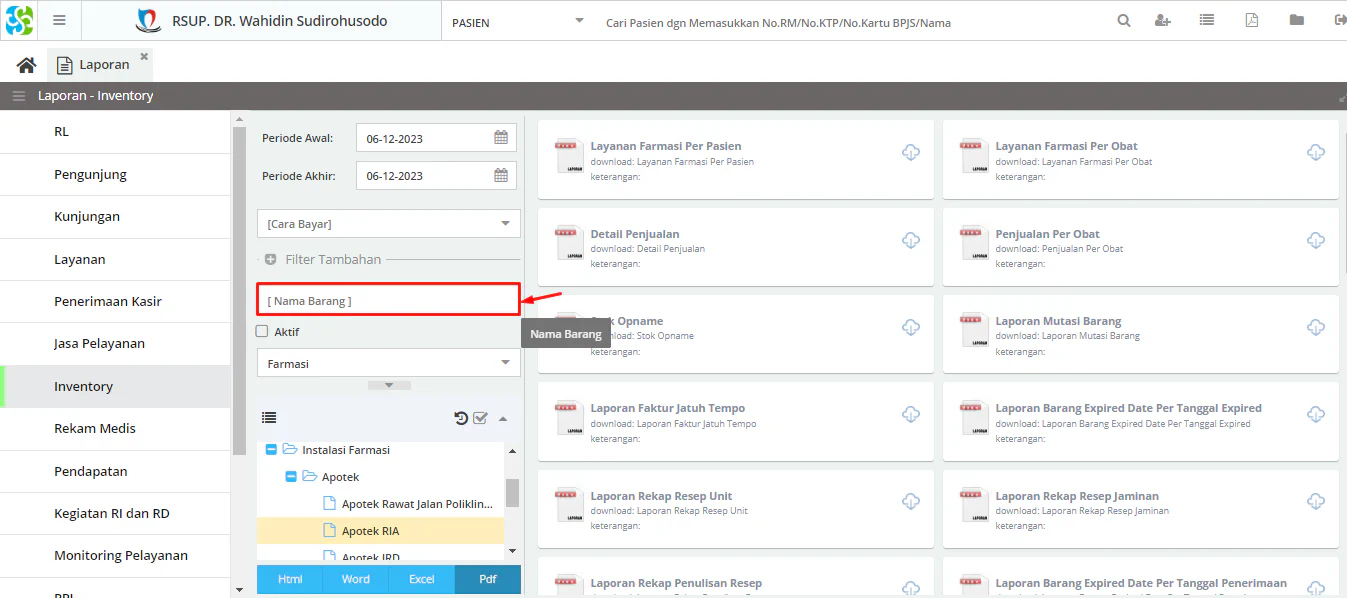This screenshot has height=598, width=1347.
Task: Click the PDF document icon in top toolbar
Action: [1252, 20]
